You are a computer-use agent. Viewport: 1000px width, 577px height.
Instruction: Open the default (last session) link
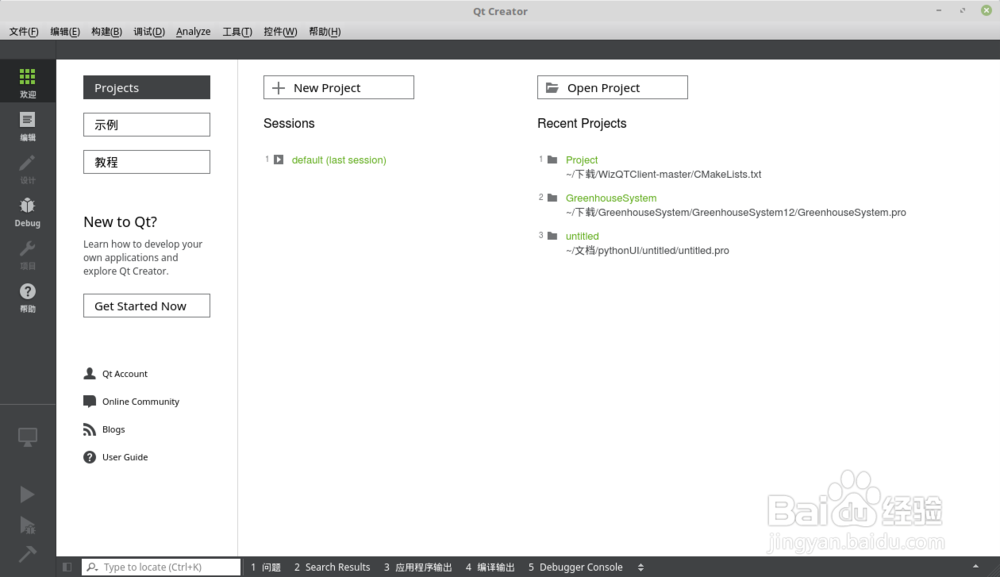(x=339, y=160)
